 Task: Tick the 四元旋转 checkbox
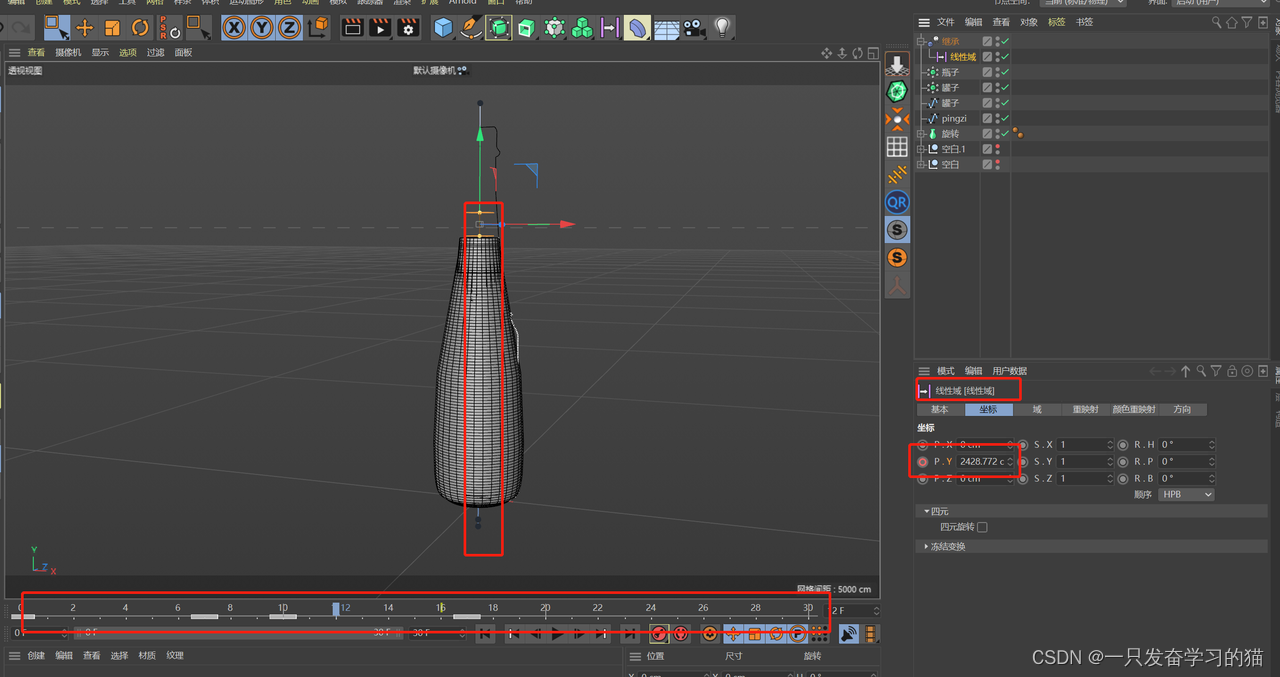pyautogui.click(x=982, y=527)
